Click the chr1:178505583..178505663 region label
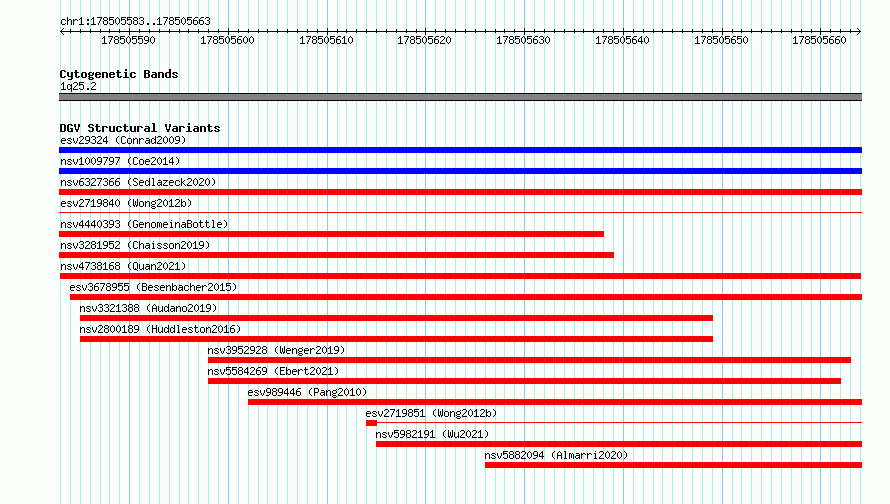 [135, 21]
